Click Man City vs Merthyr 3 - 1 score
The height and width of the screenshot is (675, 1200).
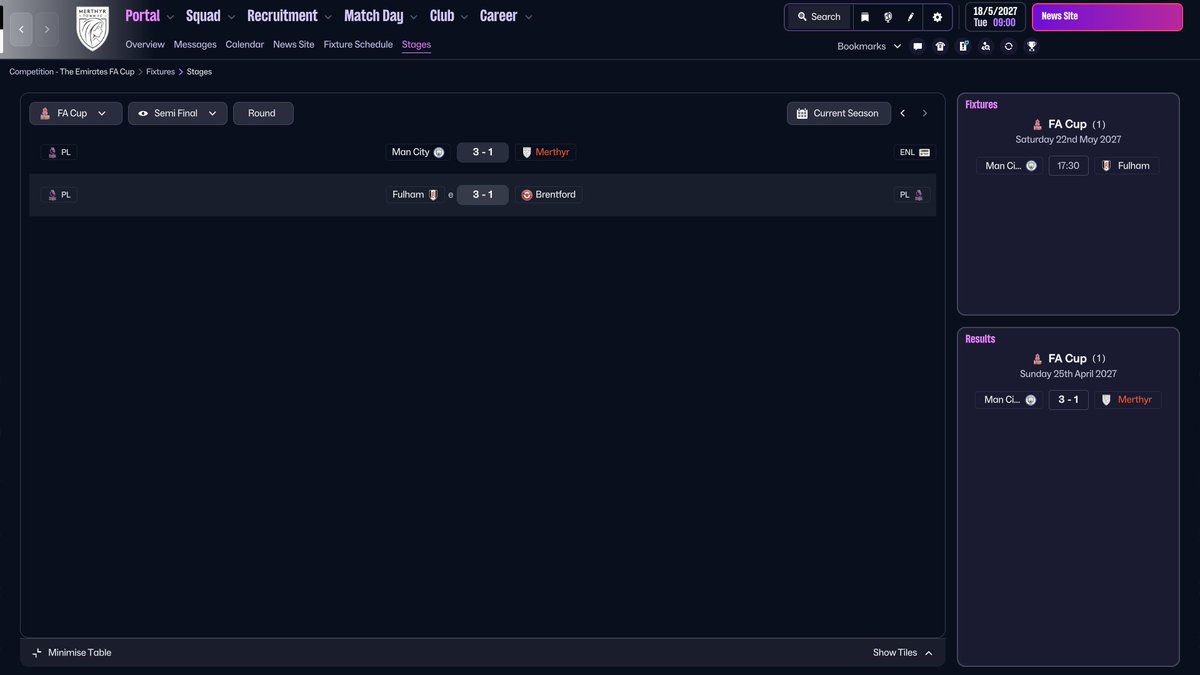483,153
